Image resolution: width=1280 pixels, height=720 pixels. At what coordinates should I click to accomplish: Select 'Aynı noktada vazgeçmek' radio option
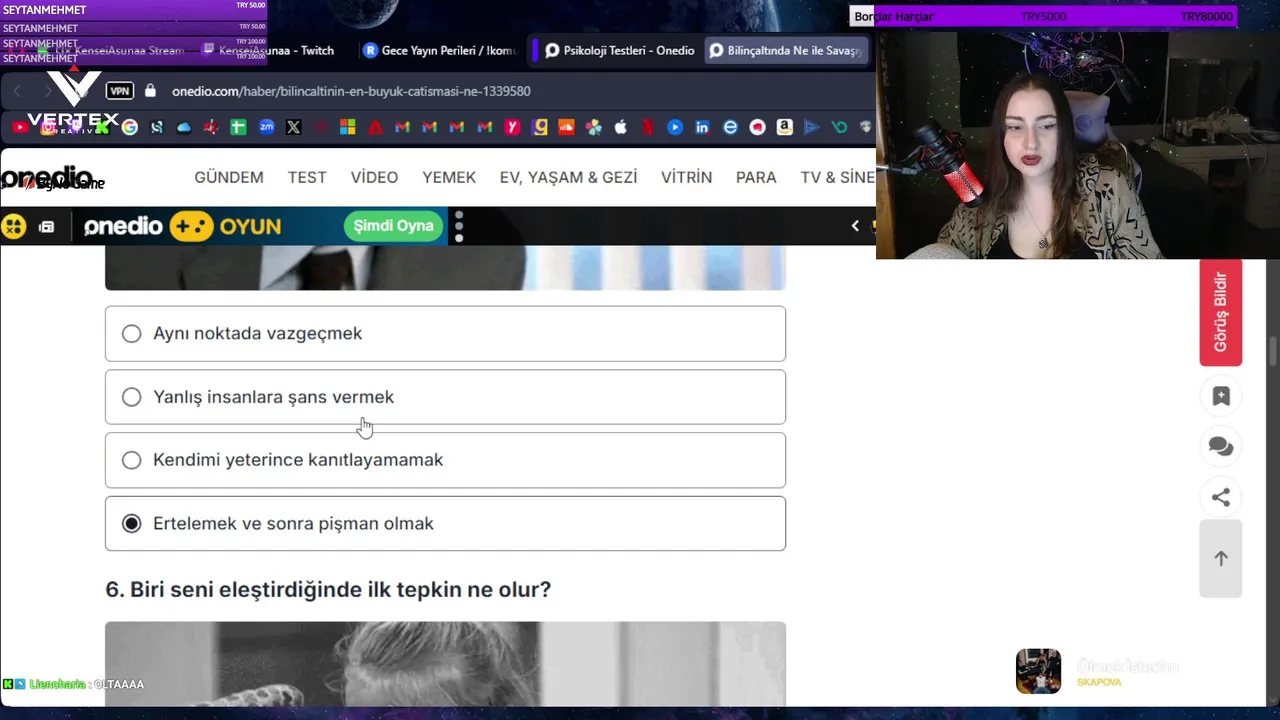(x=131, y=333)
